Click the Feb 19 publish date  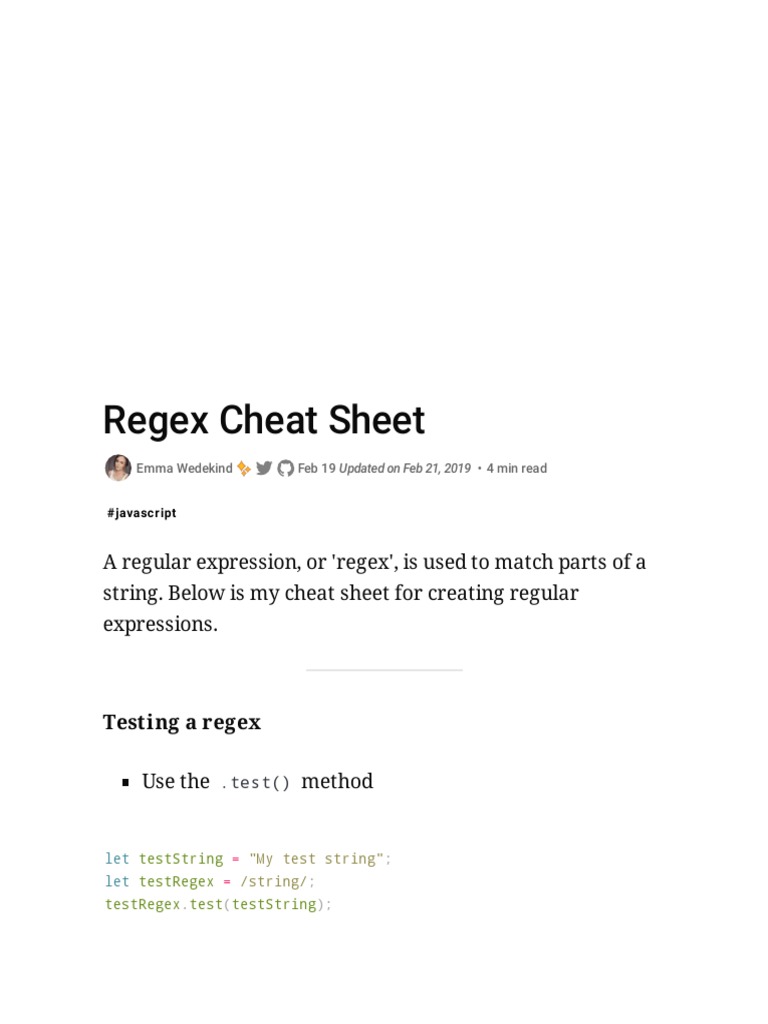pos(316,468)
